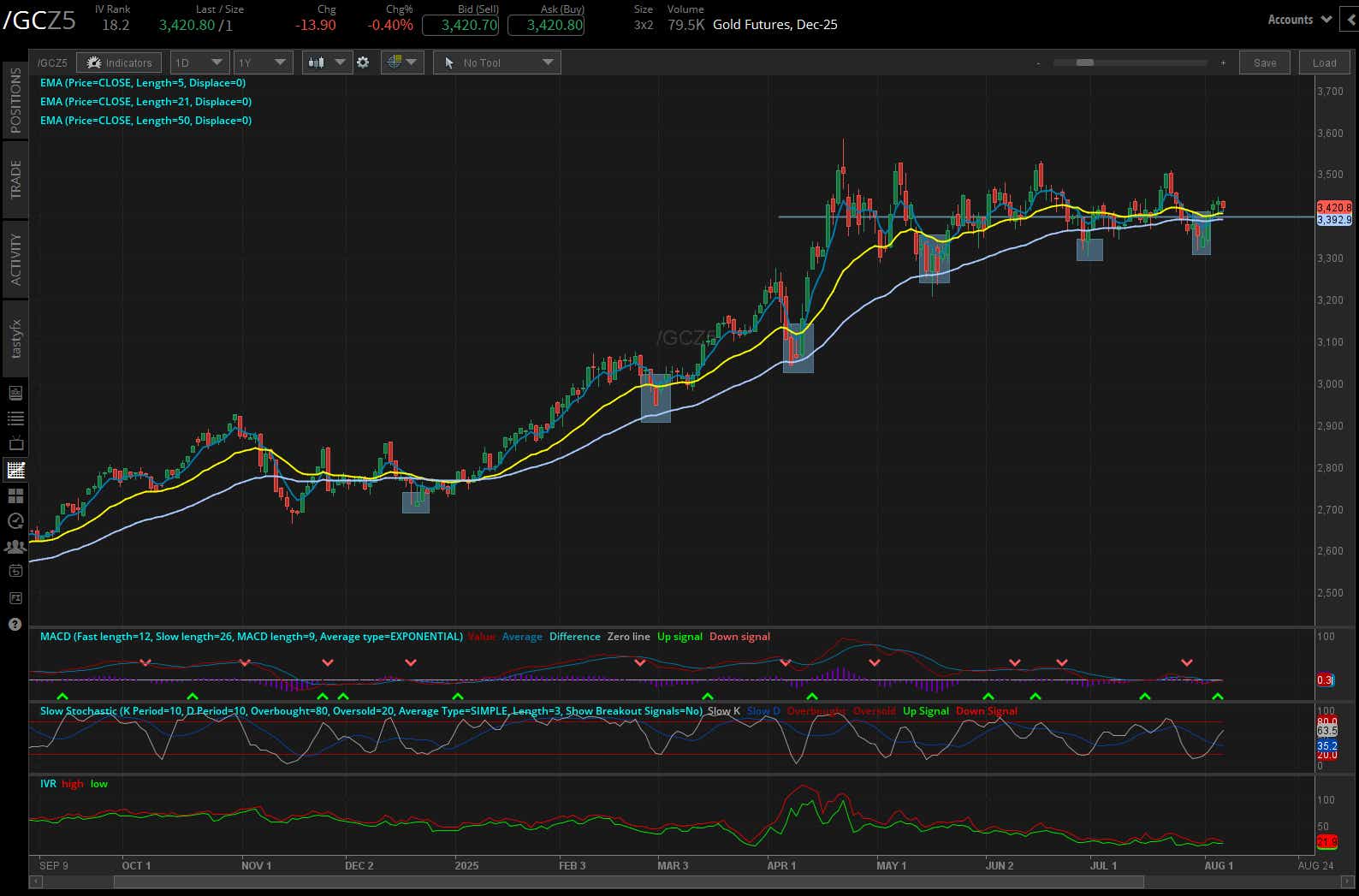Open the Indicators panel
This screenshot has height=896, width=1359.
tap(119, 62)
